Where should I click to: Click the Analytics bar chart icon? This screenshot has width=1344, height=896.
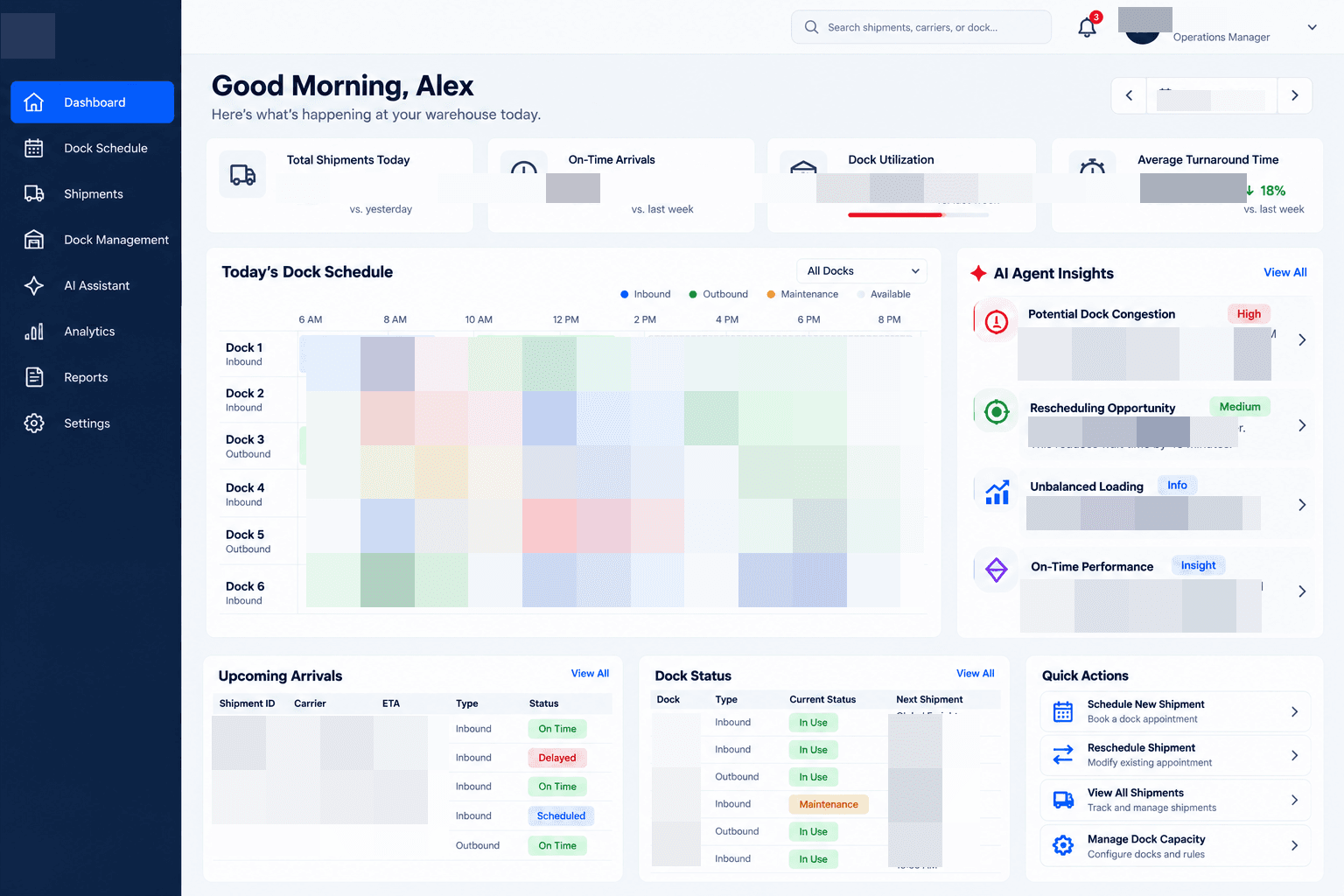click(34, 332)
